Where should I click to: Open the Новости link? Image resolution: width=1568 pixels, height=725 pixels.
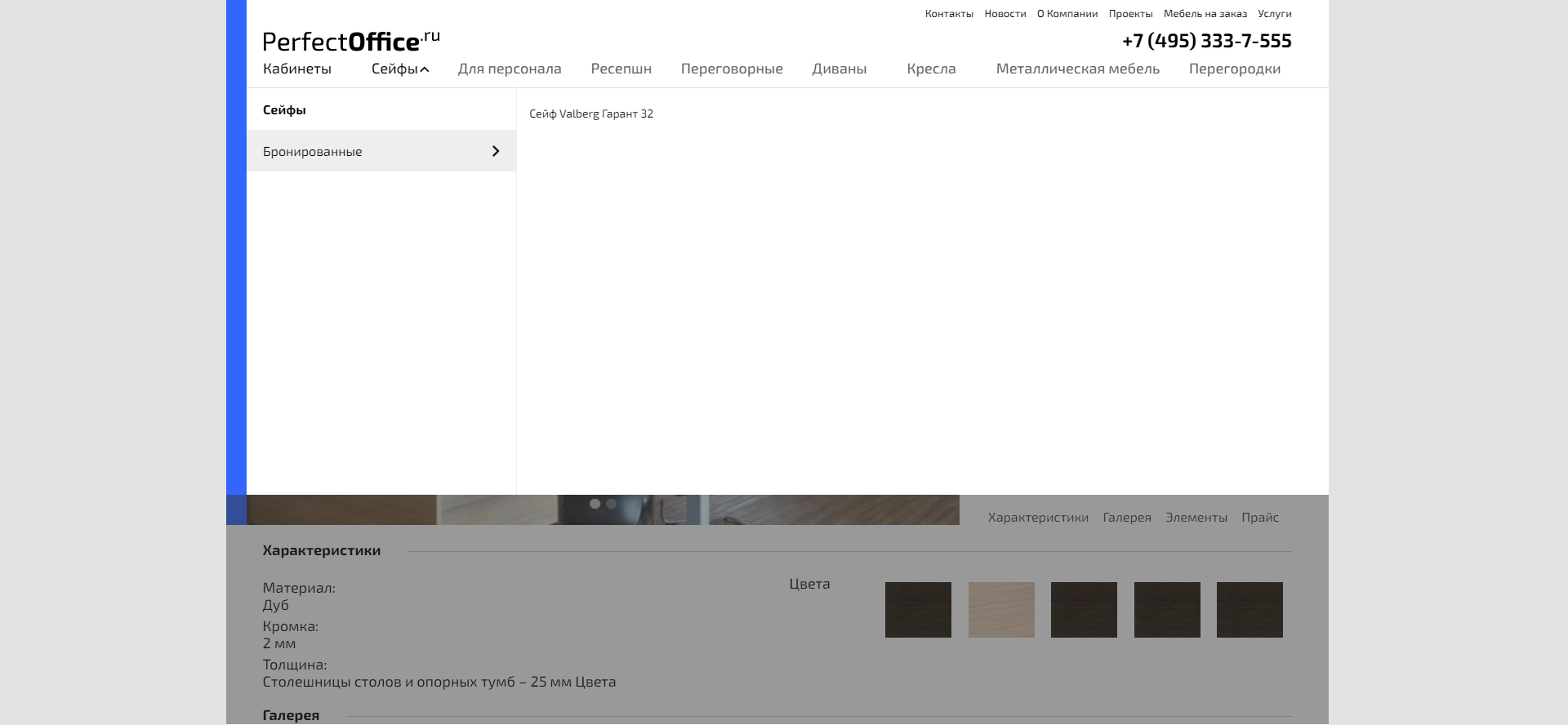coord(1005,14)
